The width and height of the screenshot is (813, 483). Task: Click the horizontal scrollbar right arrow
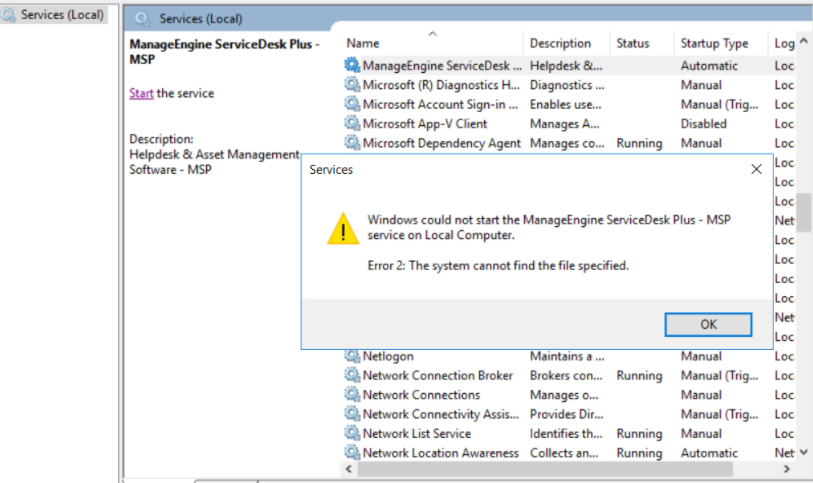(787, 469)
